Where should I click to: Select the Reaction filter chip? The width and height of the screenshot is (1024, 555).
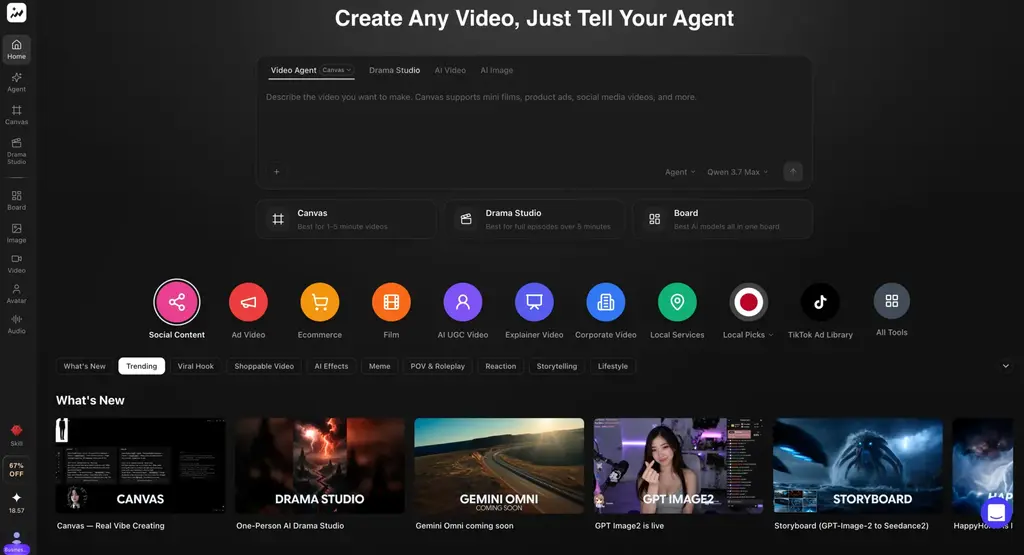pyautogui.click(x=501, y=366)
